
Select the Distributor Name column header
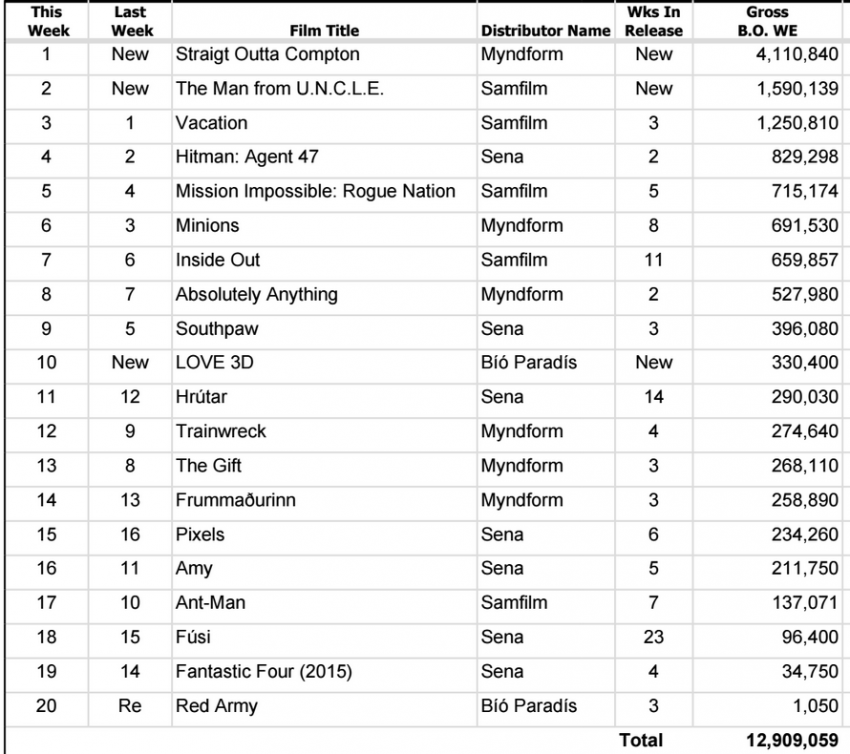545,30
